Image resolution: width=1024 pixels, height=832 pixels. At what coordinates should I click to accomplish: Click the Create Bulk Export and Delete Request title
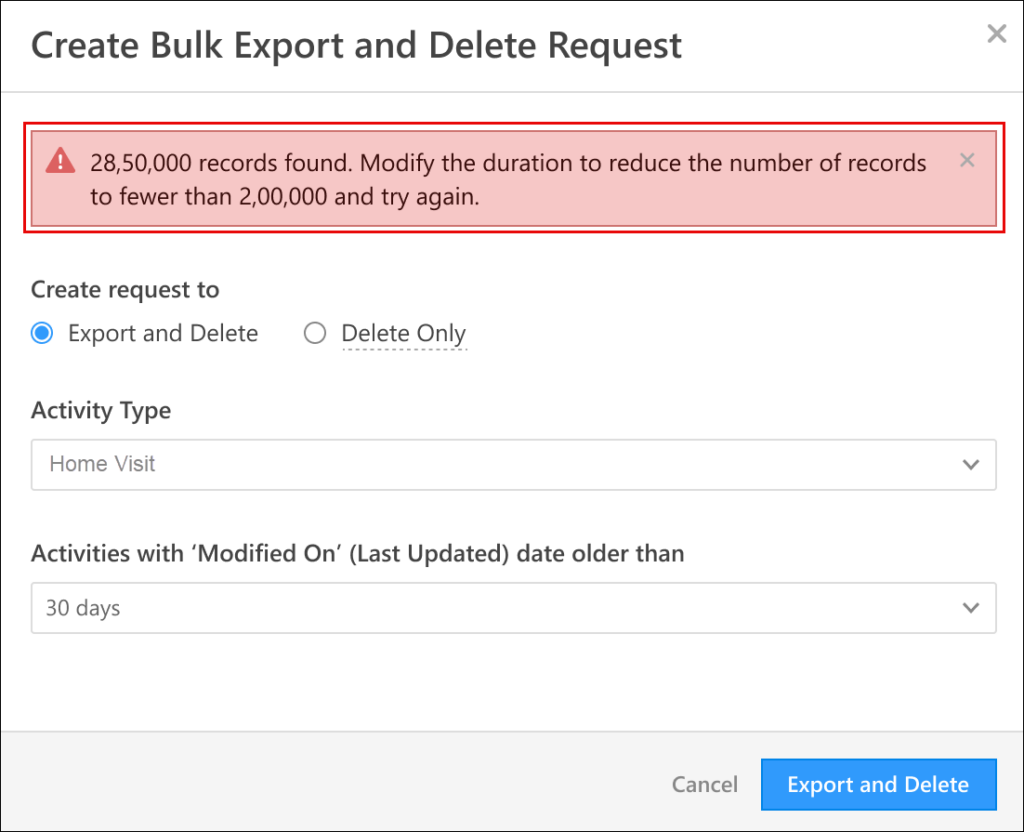pos(357,45)
